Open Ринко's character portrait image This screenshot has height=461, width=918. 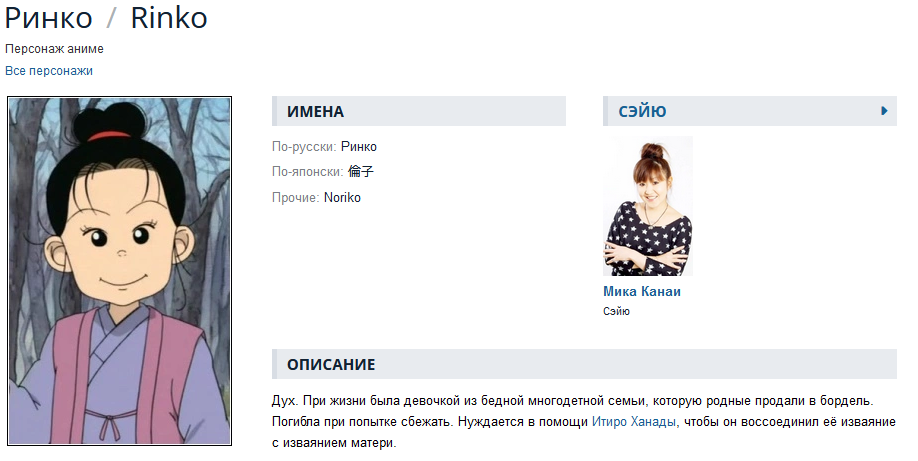tap(120, 271)
